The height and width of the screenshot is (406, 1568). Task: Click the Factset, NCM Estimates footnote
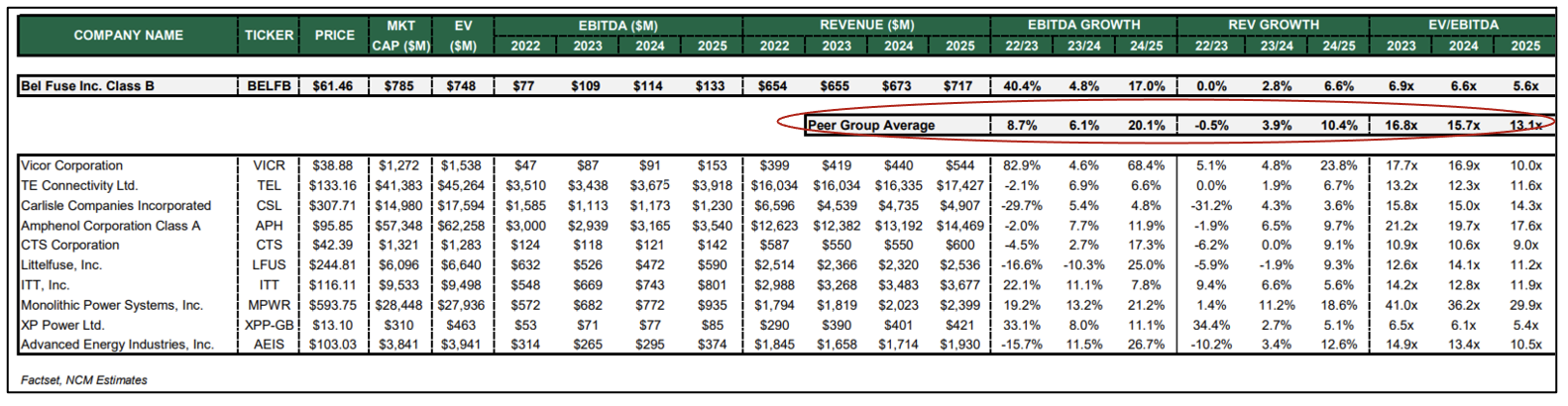click(84, 380)
